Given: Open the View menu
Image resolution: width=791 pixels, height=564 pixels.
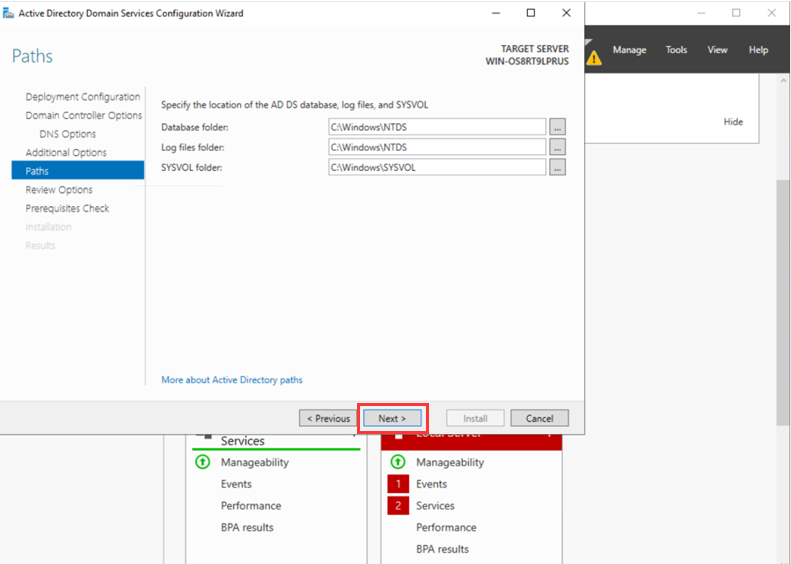Looking at the screenshot, I should pos(718,50).
